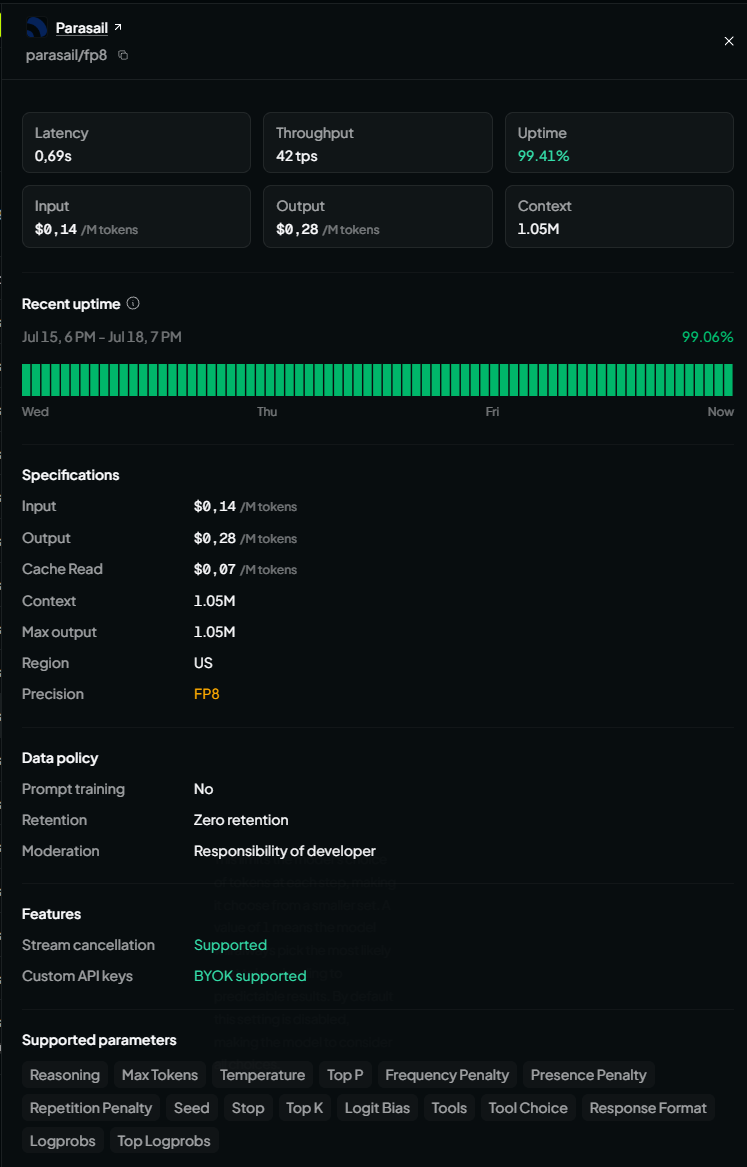The height and width of the screenshot is (1167, 747).
Task: Click the Context 1.05M card
Action: 620,217
